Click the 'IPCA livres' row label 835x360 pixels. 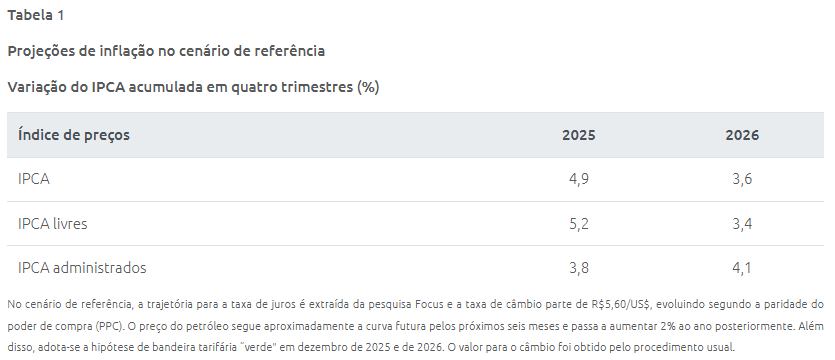coord(53,224)
